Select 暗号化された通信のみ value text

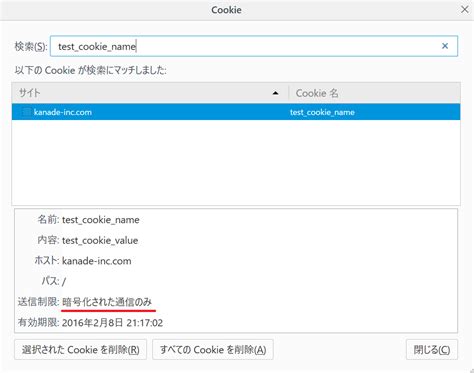(107, 302)
